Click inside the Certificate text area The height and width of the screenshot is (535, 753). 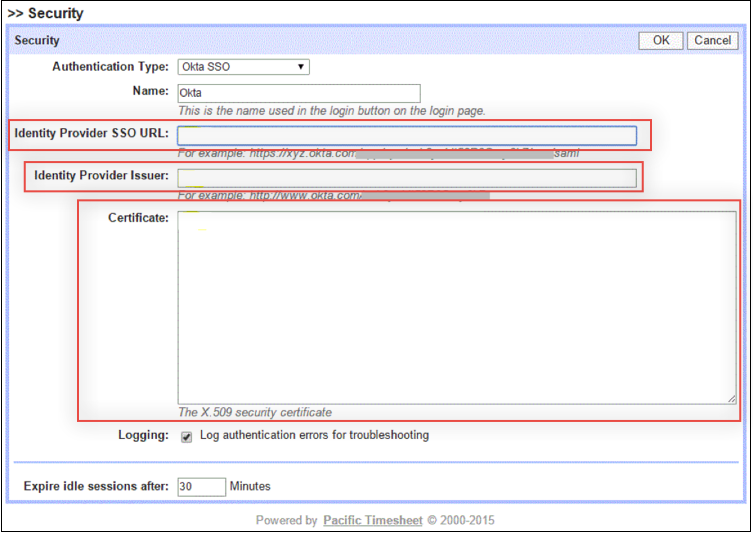tap(457, 307)
